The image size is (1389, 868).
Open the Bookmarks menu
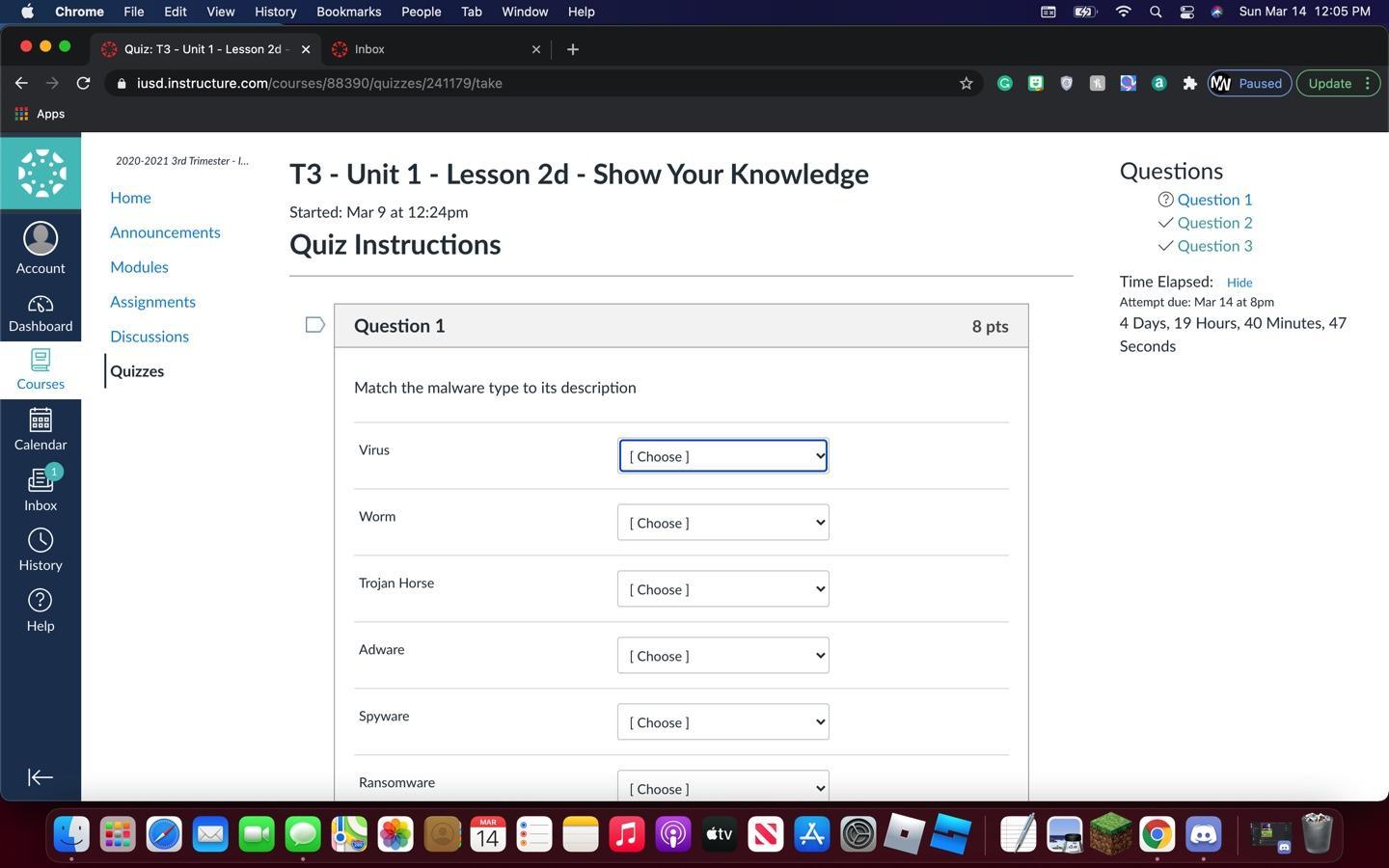(x=348, y=12)
